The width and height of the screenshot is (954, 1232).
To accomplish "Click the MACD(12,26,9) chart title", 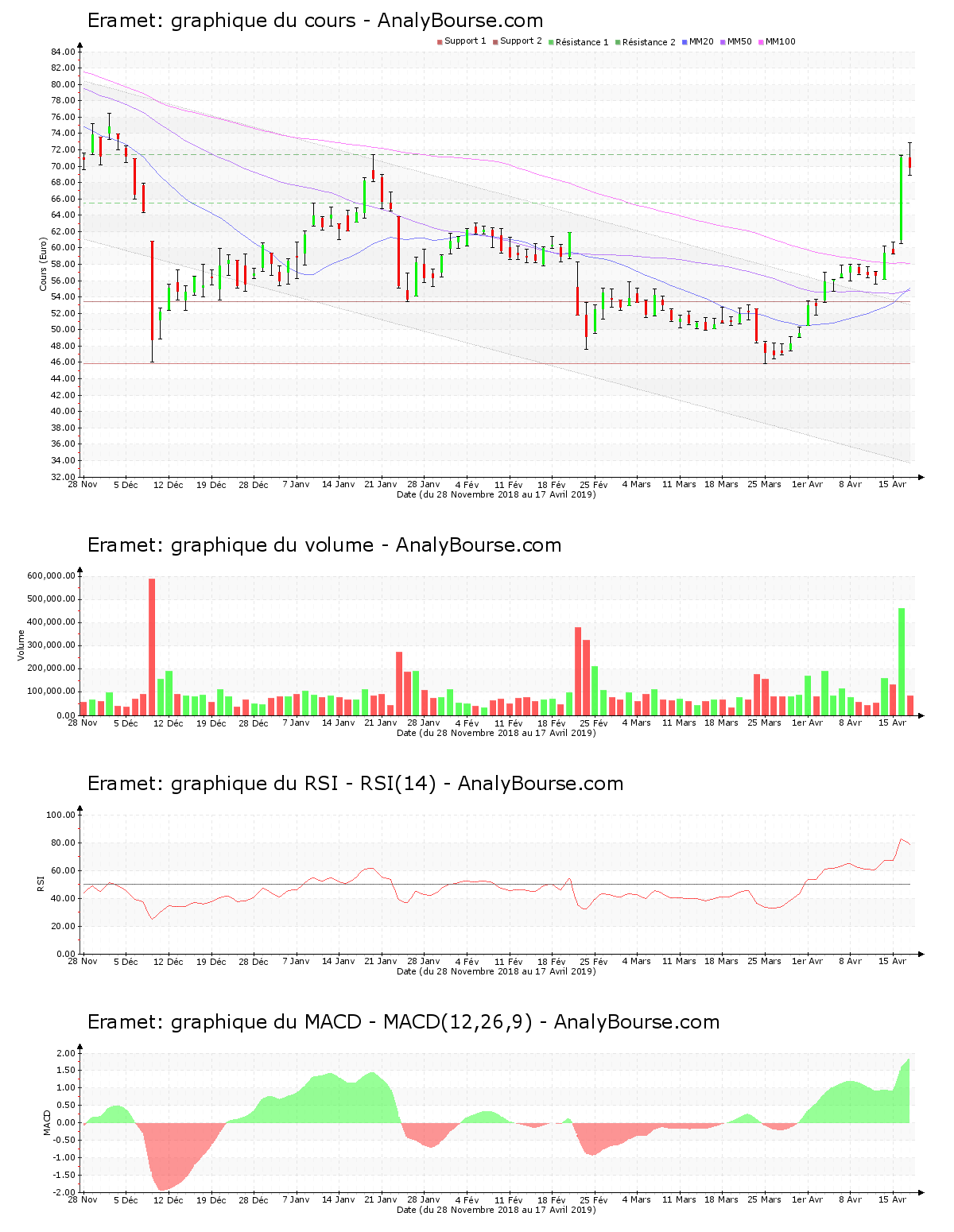I will pyautogui.click(x=403, y=1022).
